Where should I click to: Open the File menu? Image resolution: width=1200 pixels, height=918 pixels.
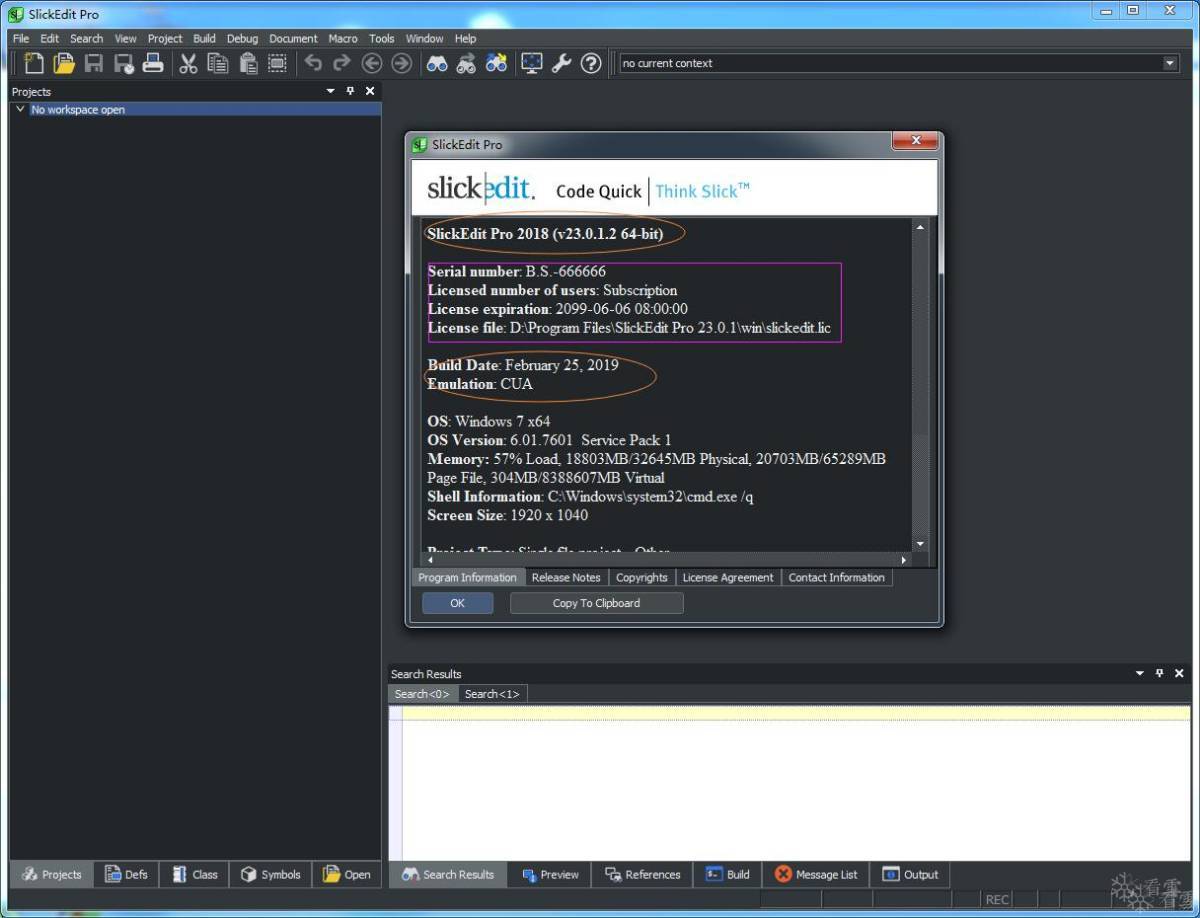tap(21, 38)
